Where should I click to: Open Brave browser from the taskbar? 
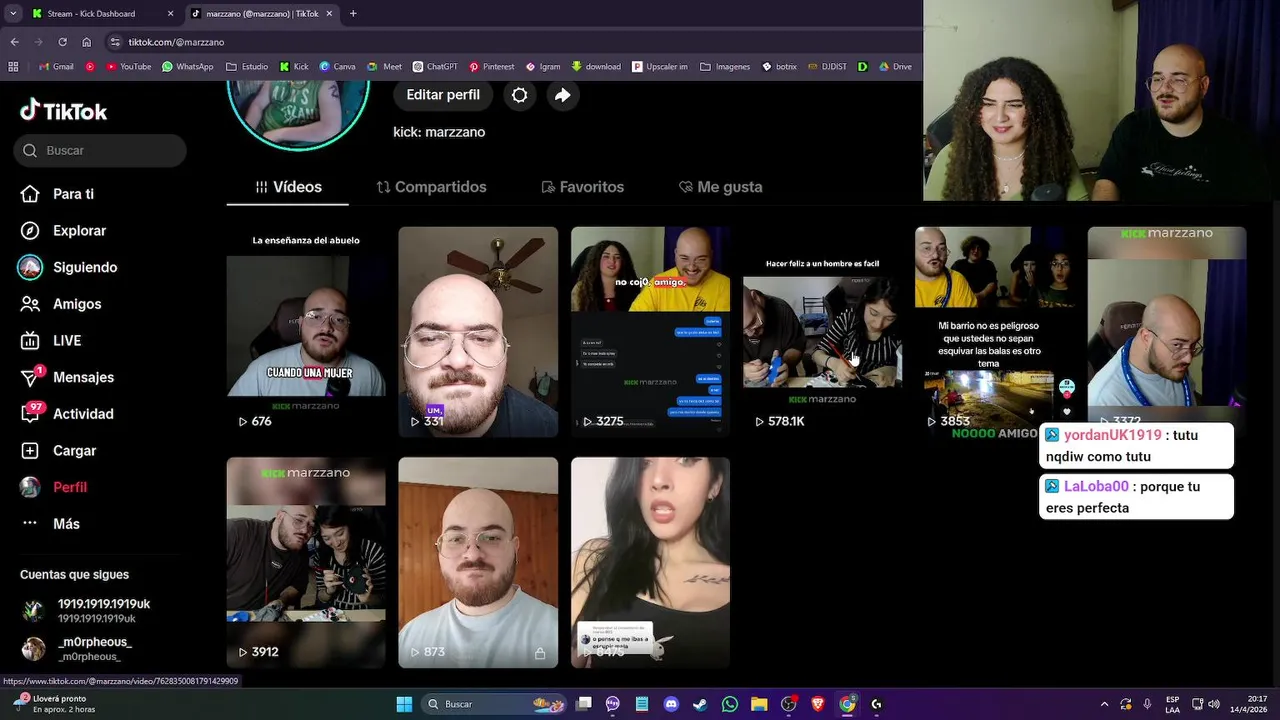818,704
